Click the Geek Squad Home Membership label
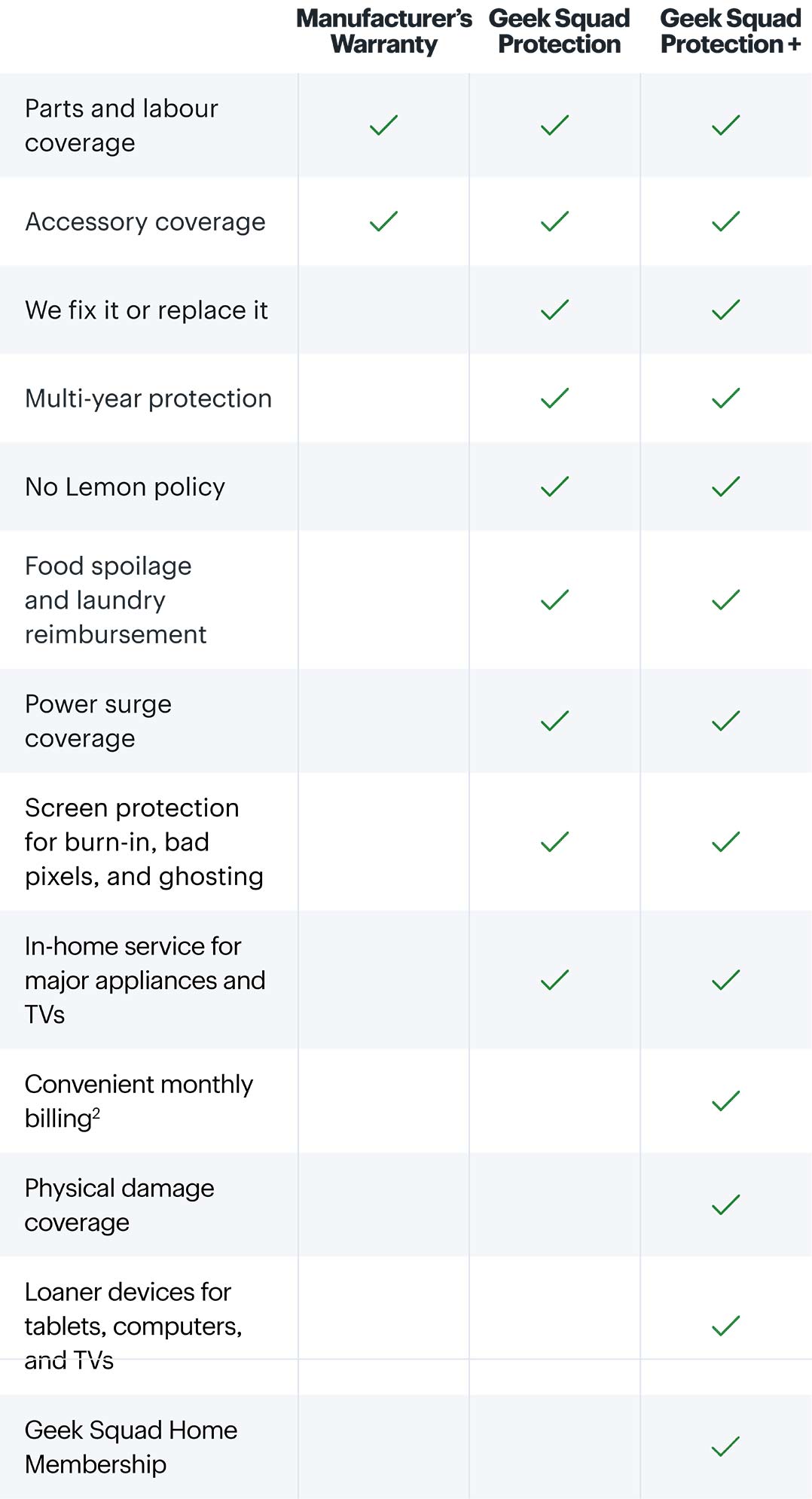Image resolution: width=812 pixels, height=1499 pixels. point(131,1447)
